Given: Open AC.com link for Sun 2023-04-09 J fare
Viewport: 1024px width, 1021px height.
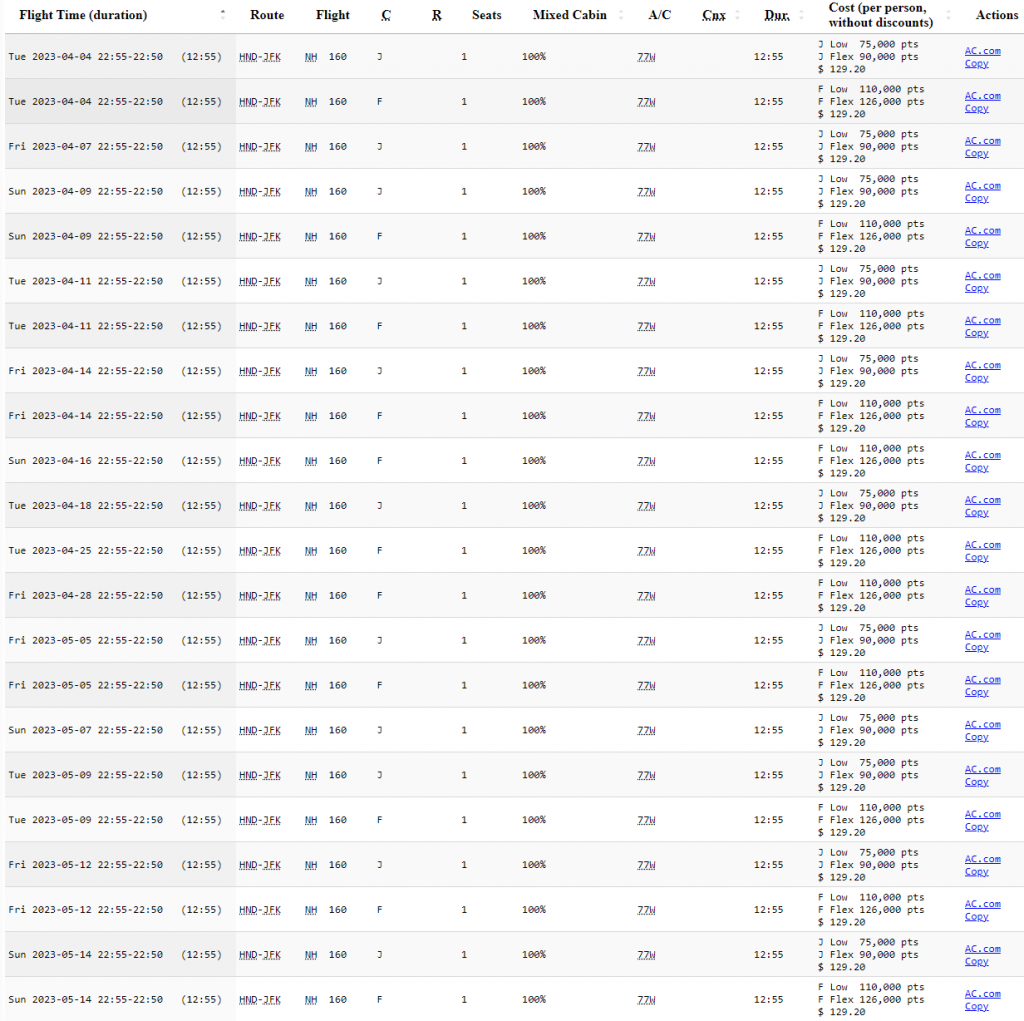Looking at the screenshot, I should click(x=982, y=186).
